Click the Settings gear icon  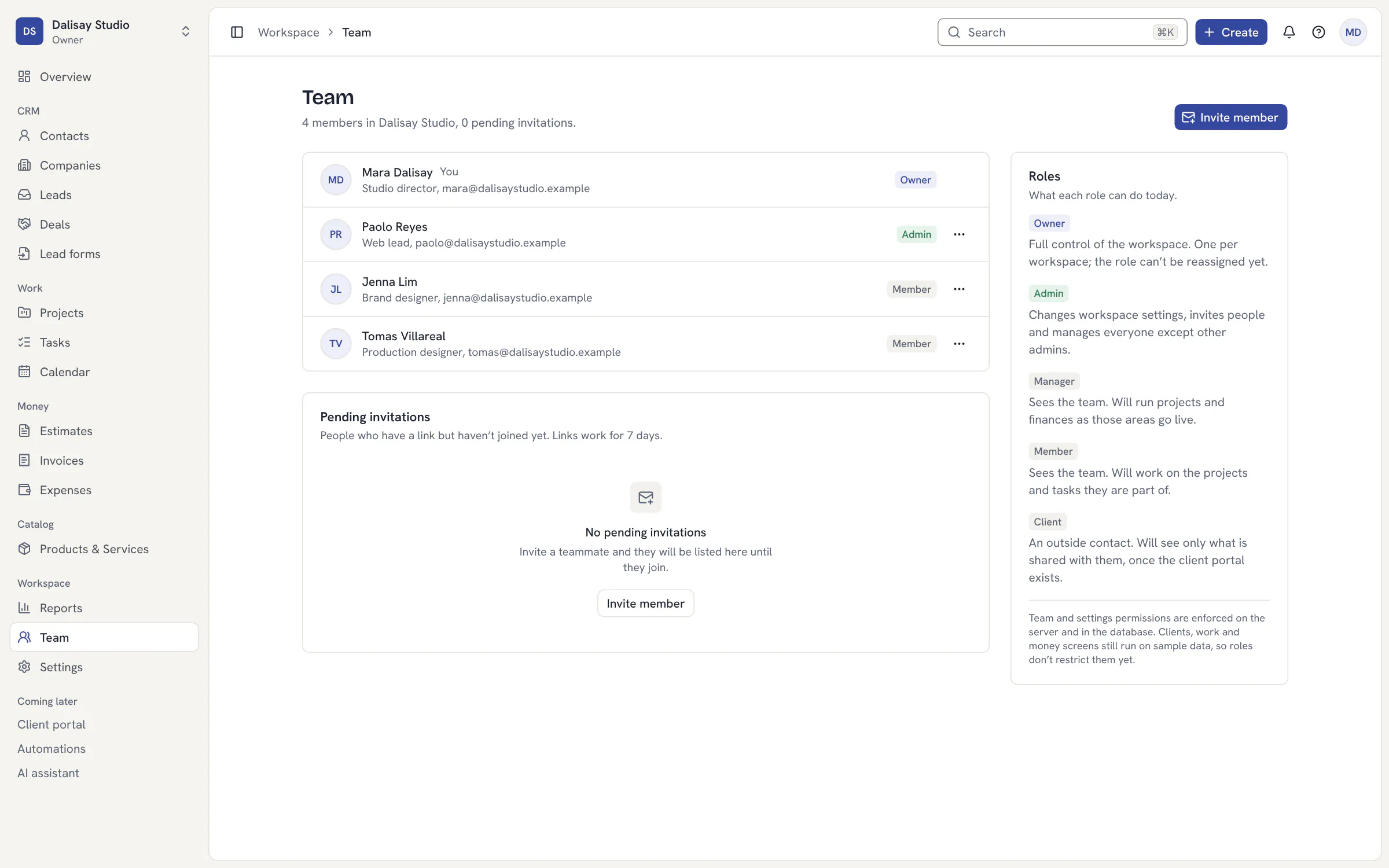24,667
